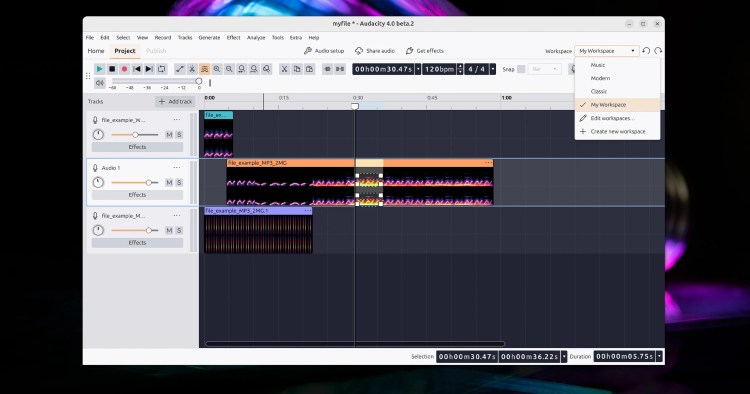Undo the last action
This screenshot has height=394, width=750.
(646, 51)
